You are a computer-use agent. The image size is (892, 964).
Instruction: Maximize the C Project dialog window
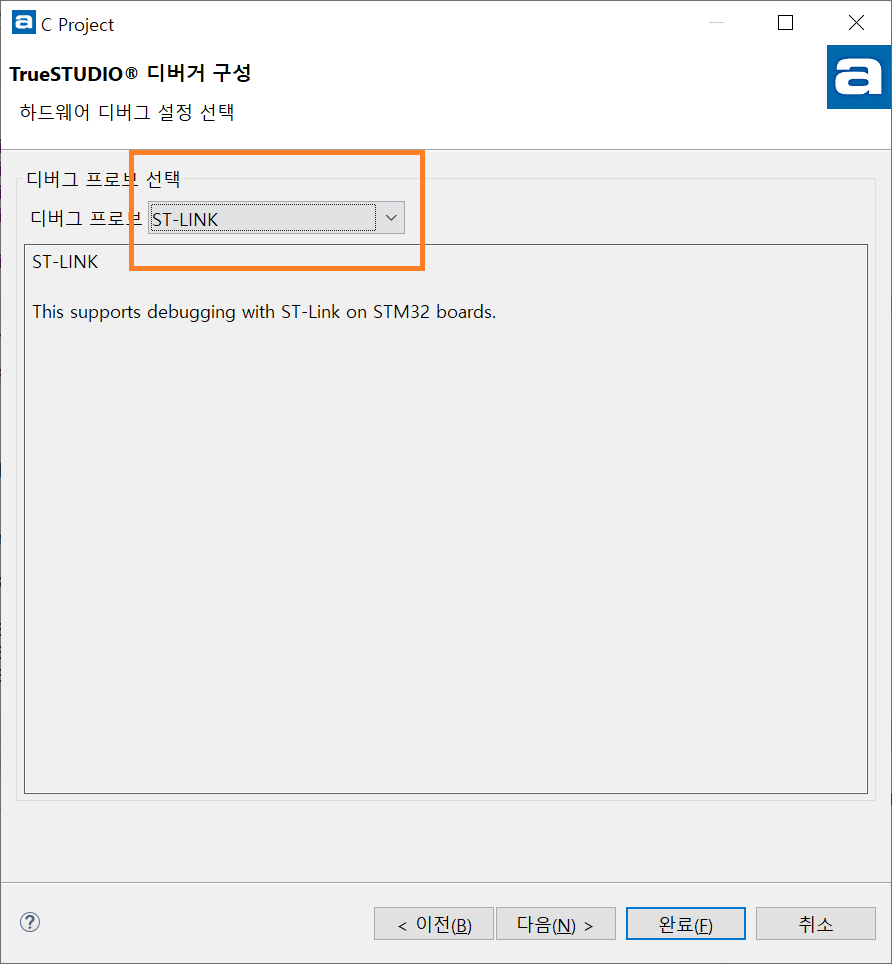pyautogui.click(x=785, y=23)
